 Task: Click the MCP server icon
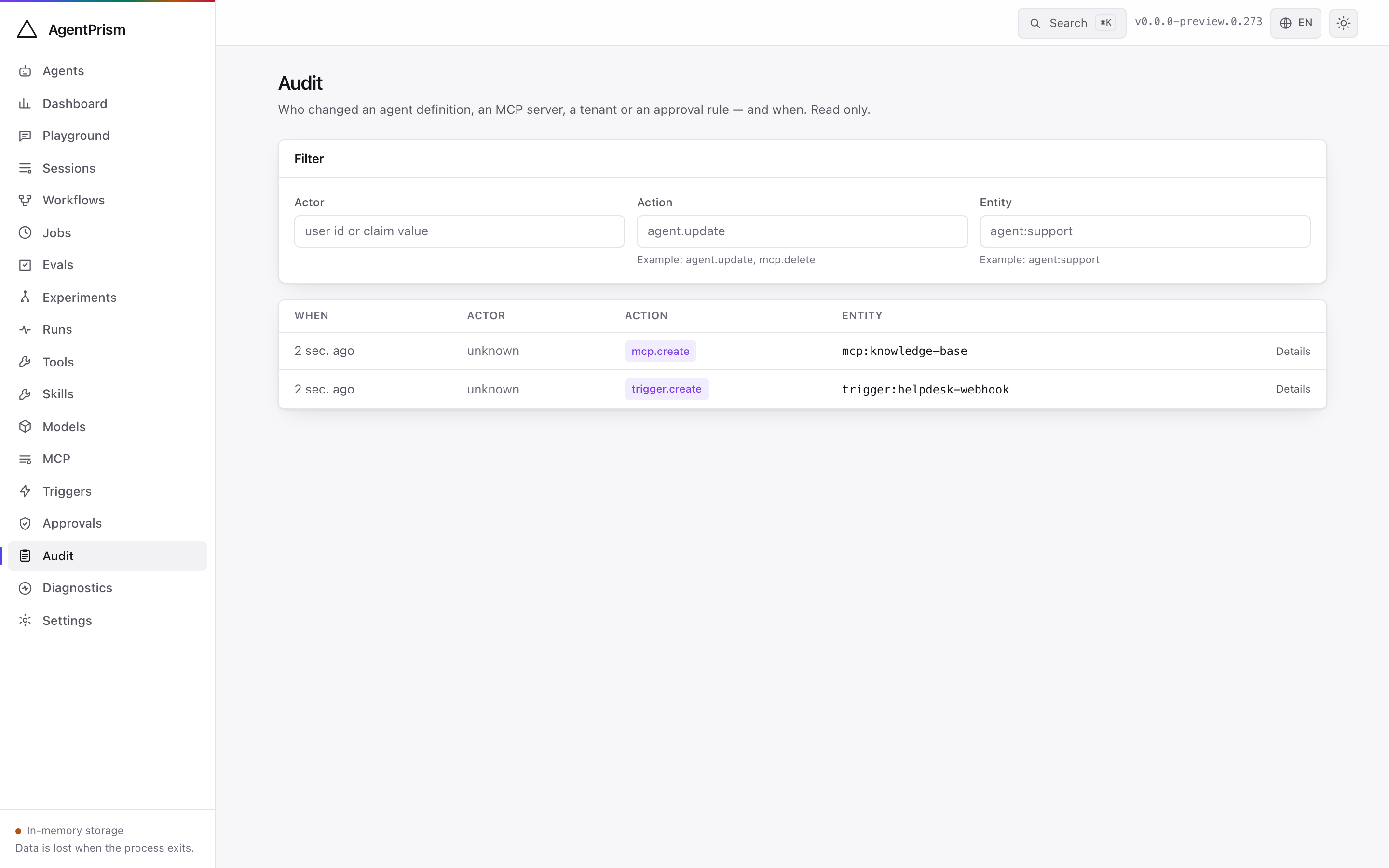[25, 459]
